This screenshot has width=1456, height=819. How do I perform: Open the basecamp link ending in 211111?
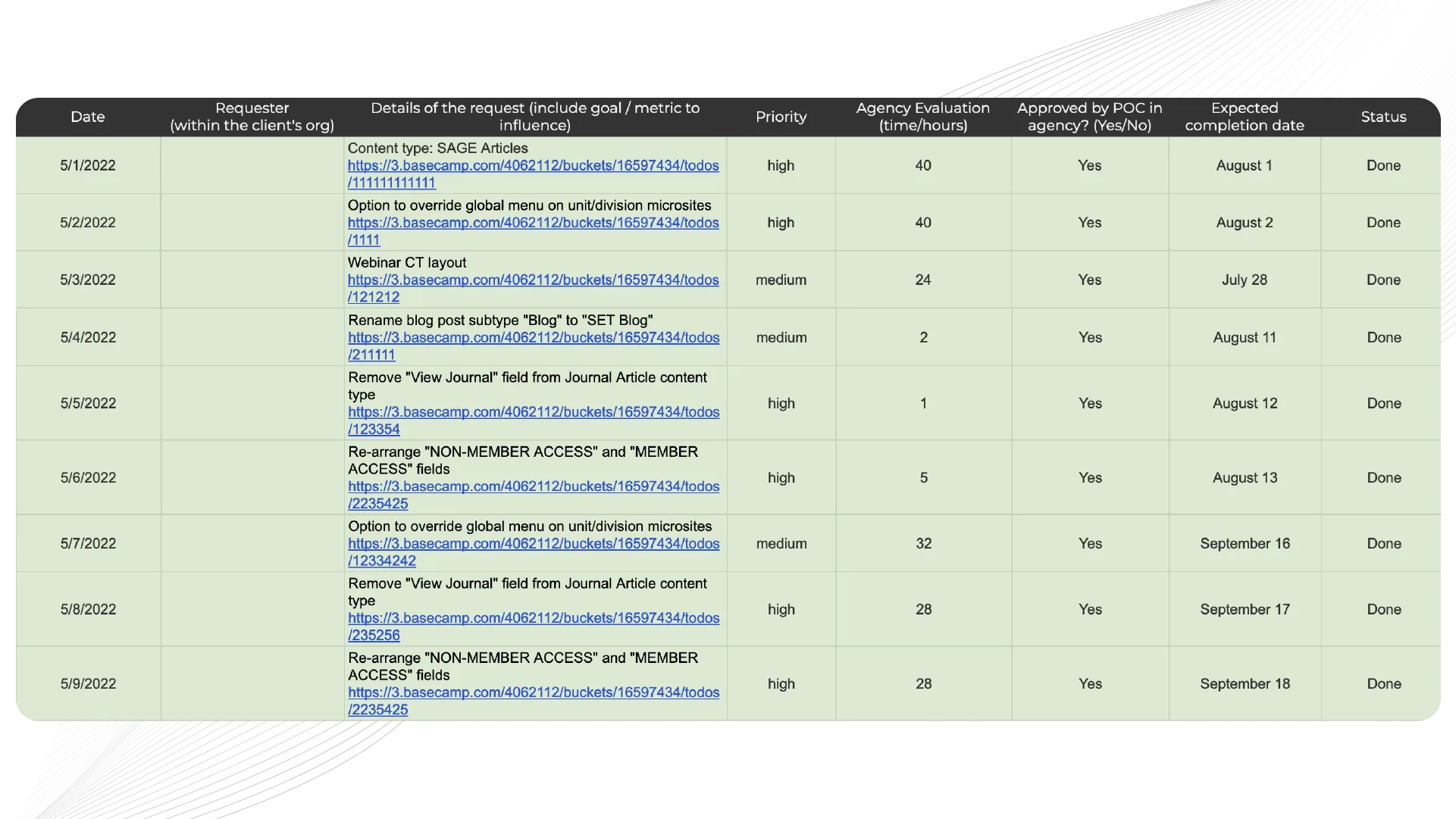pos(534,345)
